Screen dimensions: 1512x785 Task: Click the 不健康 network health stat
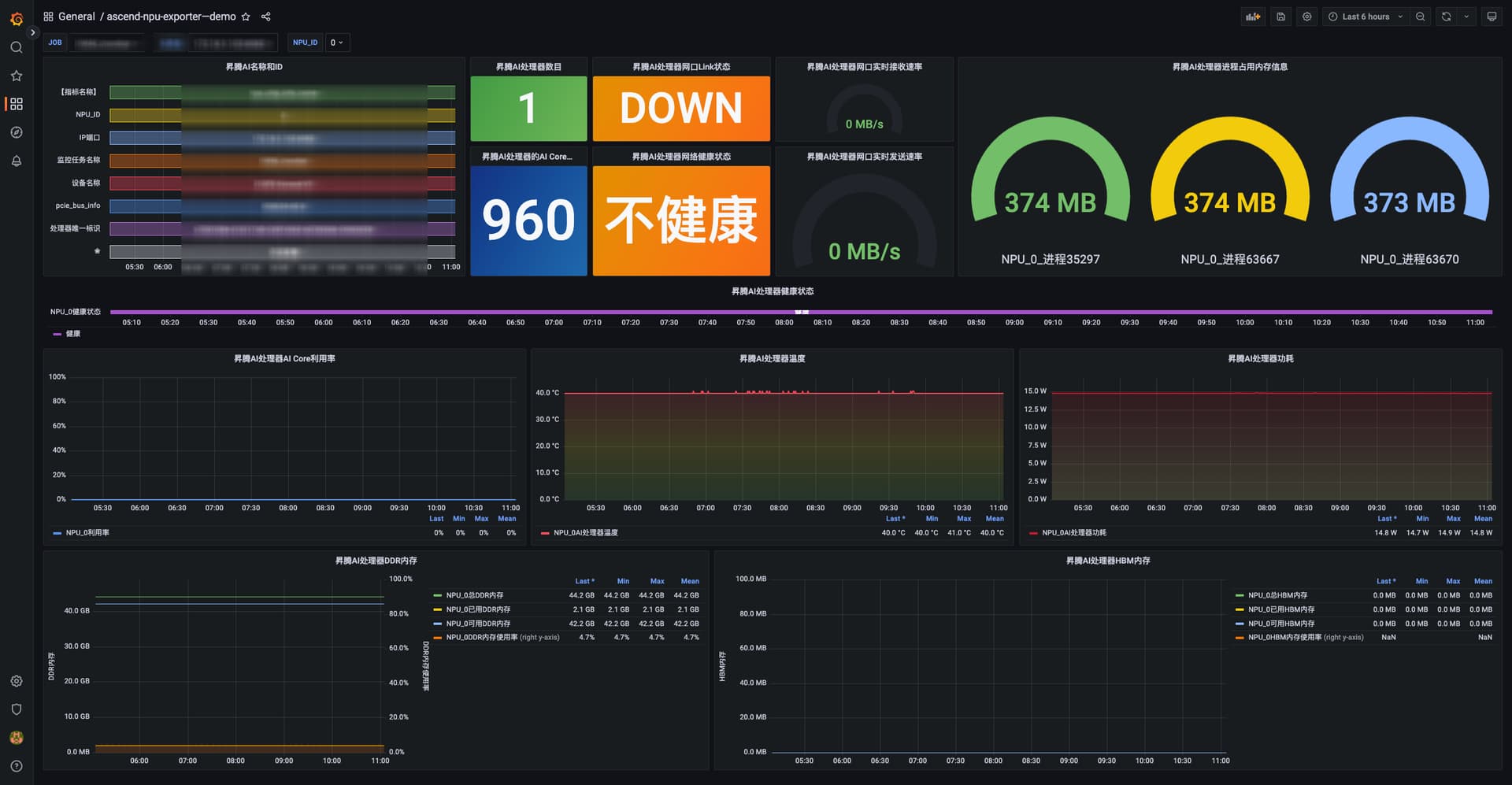pos(681,220)
